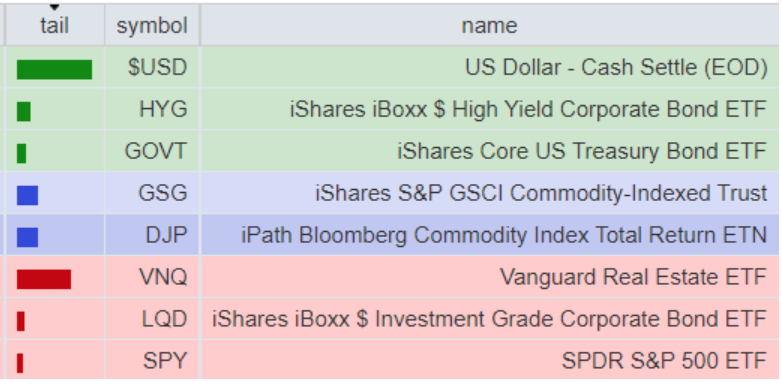
Task: Click the SPY red tail bar
Action: tap(20, 363)
